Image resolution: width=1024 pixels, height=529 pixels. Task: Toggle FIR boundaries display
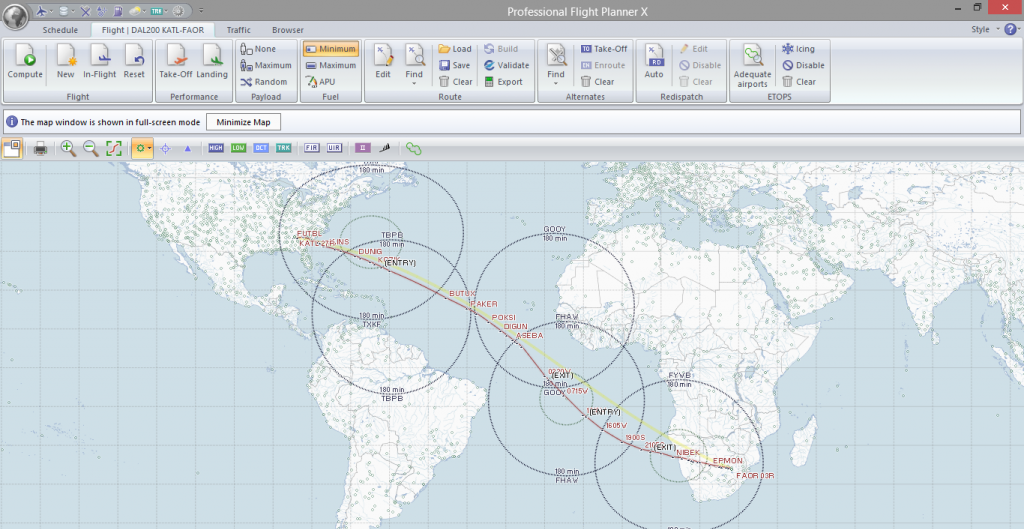click(x=312, y=148)
